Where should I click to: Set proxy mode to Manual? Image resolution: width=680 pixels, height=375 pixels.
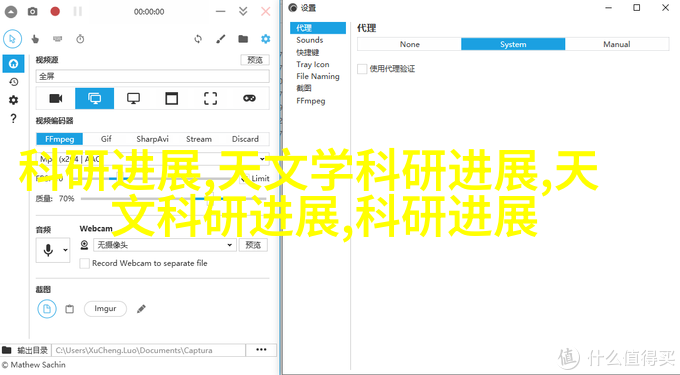tap(617, 44)
